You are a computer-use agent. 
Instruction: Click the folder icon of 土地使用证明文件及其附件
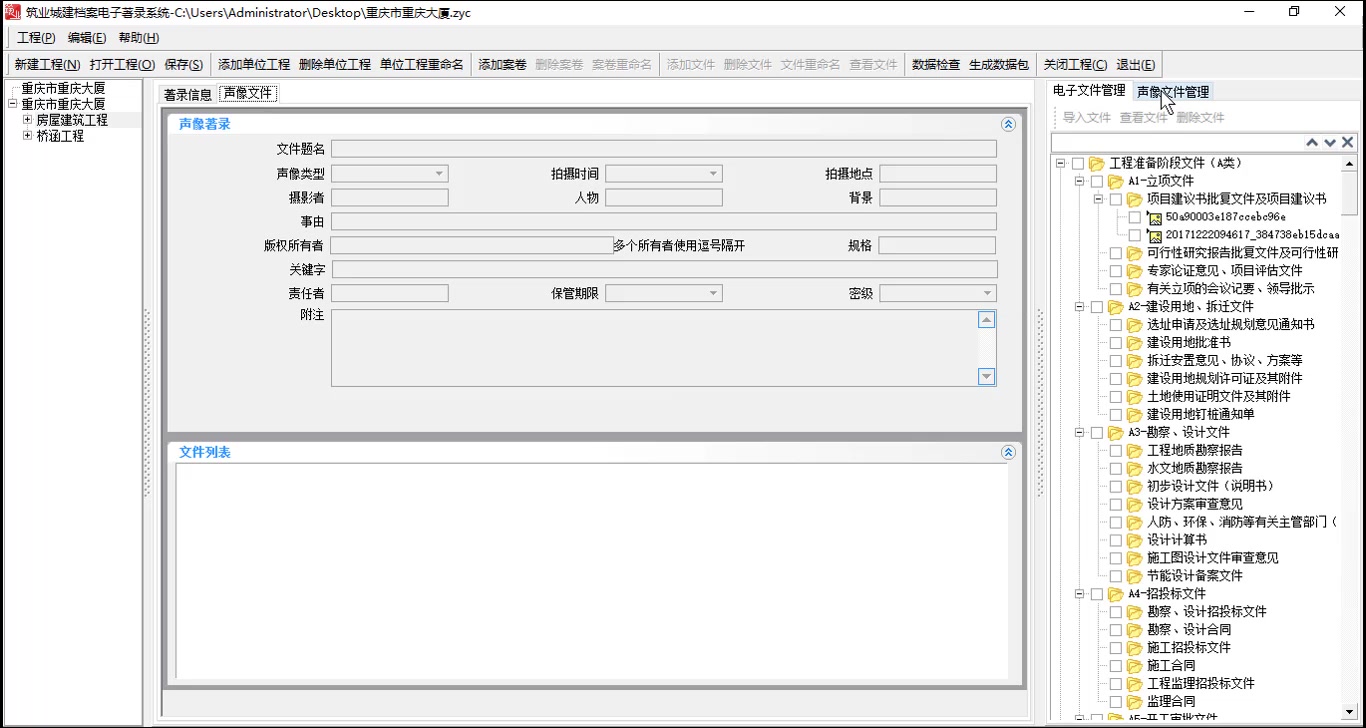(x=1134, y=396)
